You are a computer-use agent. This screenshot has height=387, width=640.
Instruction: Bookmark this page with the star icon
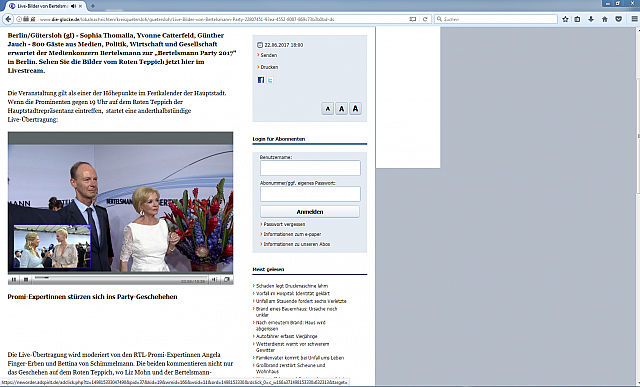[565, 19]
